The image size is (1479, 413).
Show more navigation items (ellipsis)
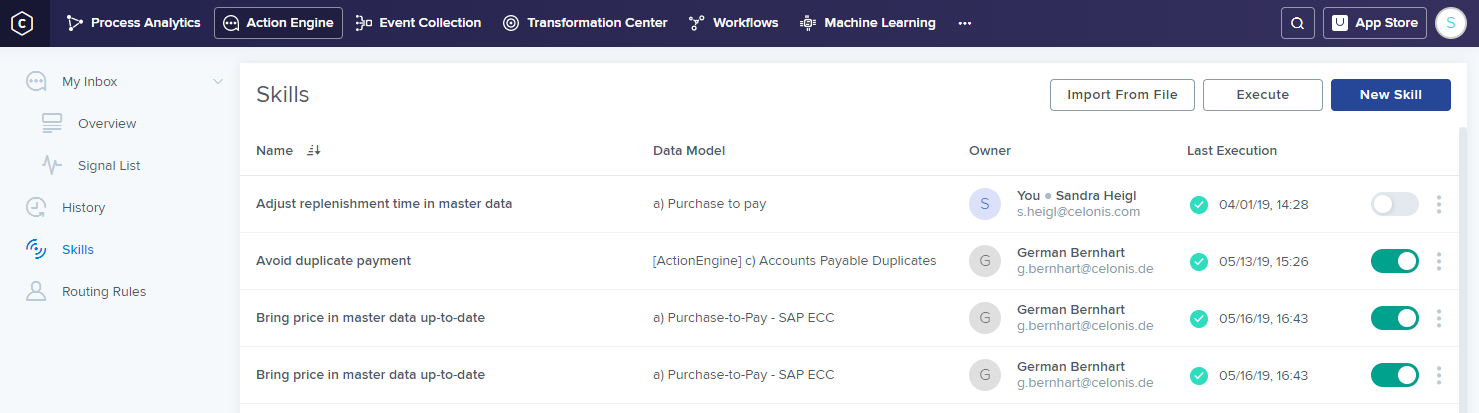click(965, 23)
